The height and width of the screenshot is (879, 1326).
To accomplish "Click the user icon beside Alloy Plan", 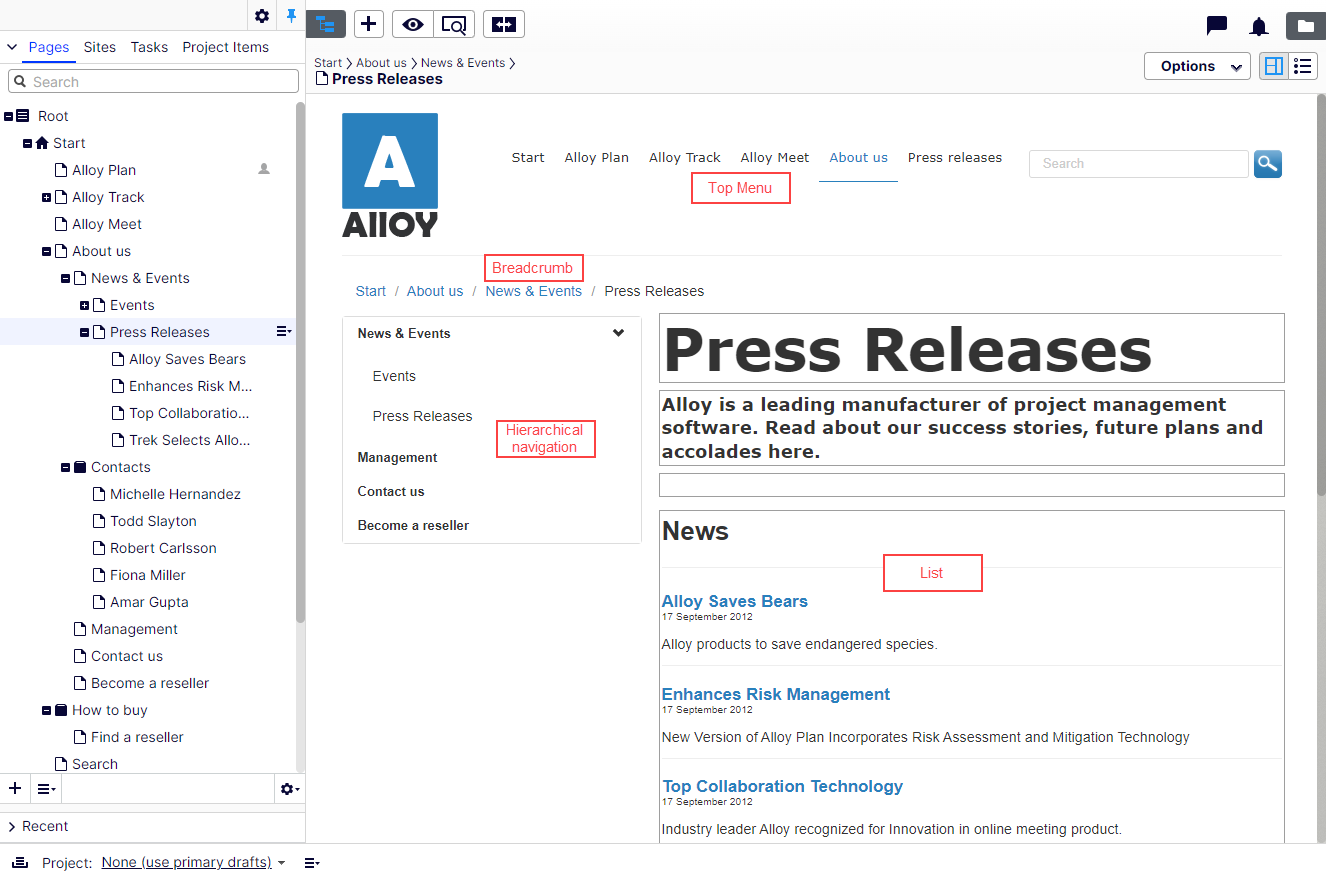I will tap(264, 169).
